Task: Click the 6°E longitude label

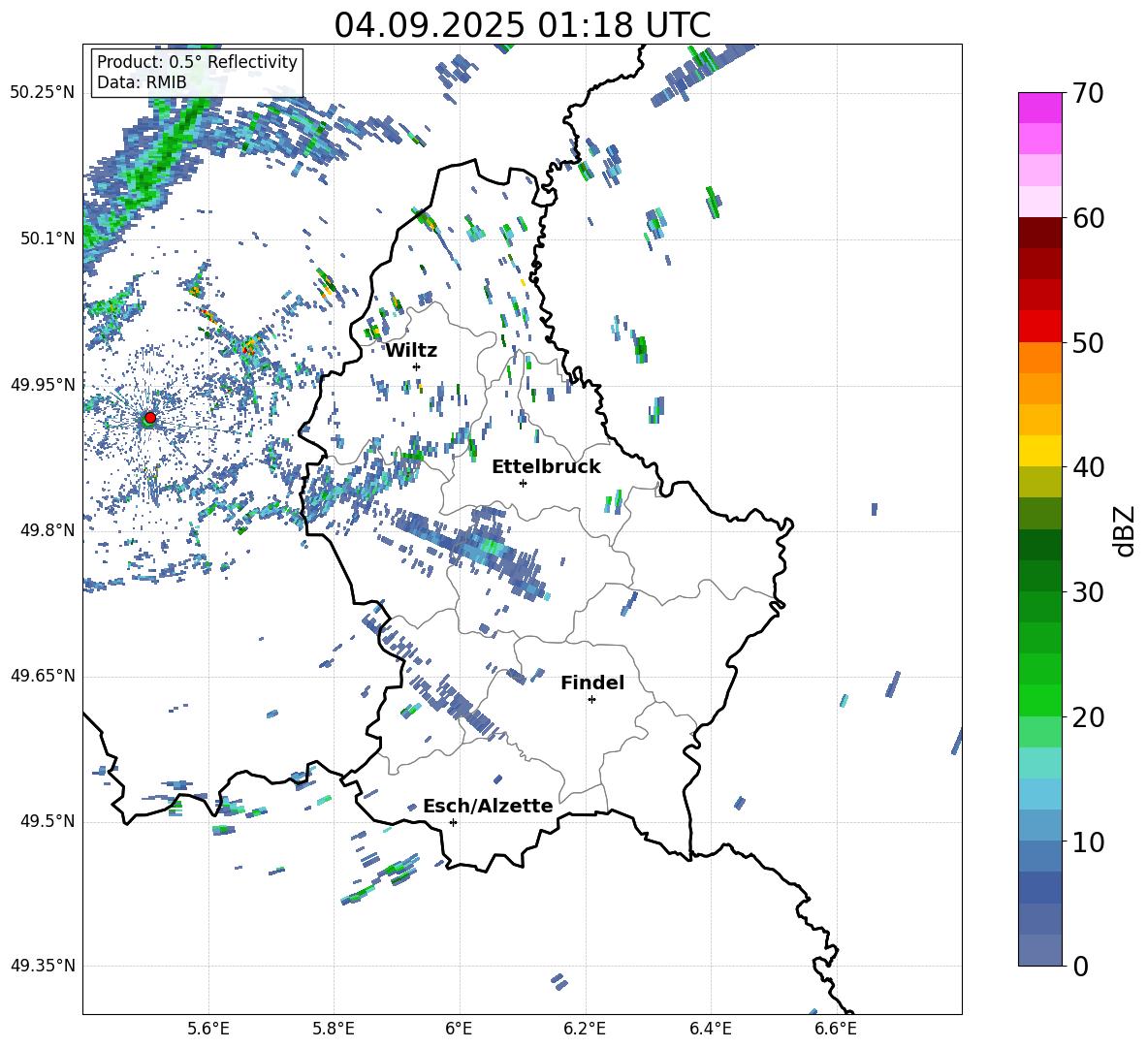Action: [x=459, y=1029]
